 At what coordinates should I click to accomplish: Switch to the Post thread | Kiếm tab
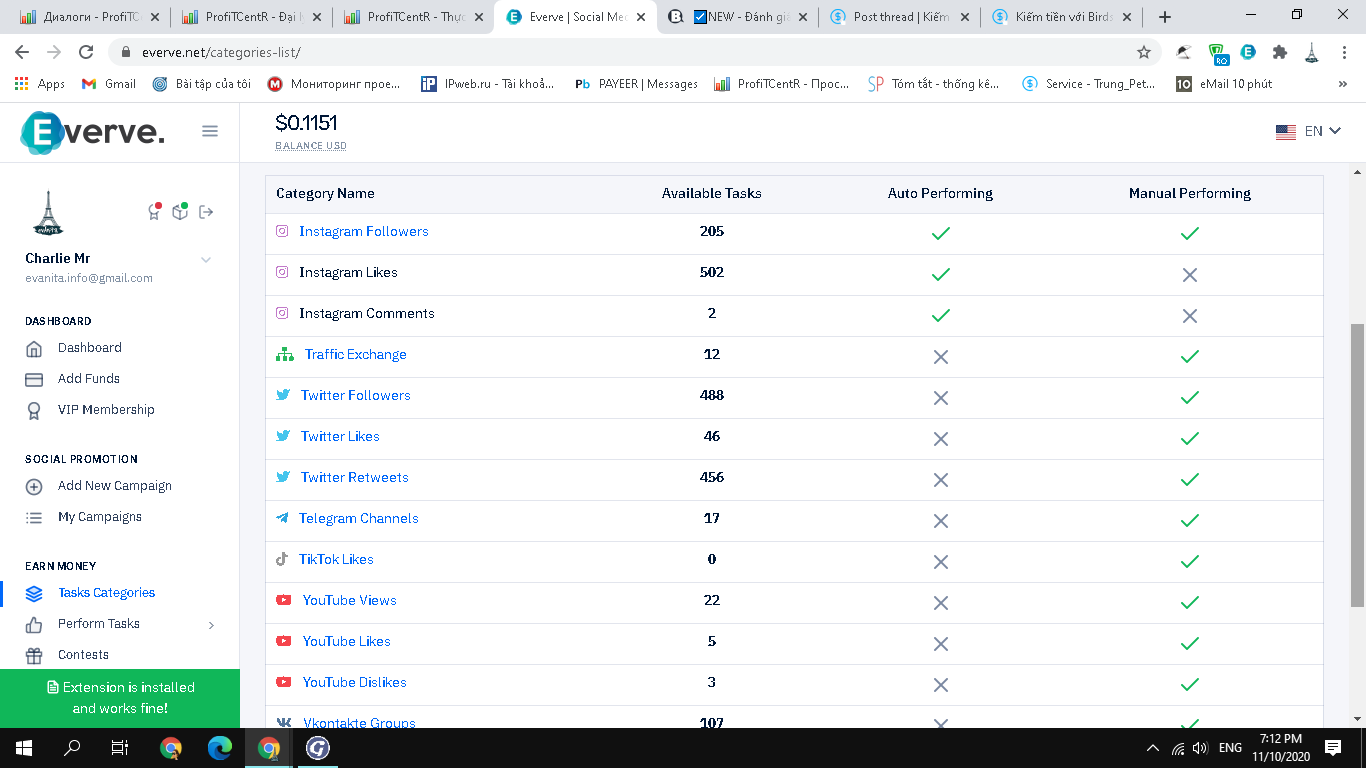pyautogui.click(x=899, y=17)
